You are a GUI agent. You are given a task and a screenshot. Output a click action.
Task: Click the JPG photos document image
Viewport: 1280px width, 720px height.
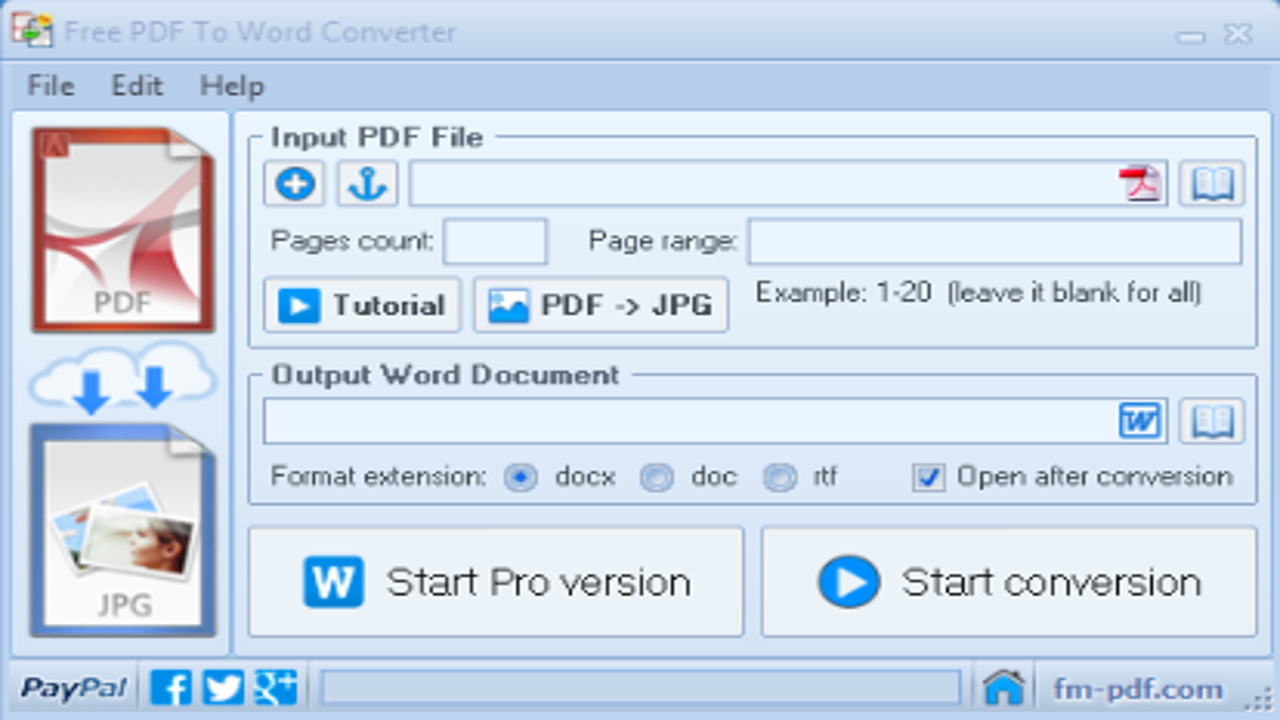(122, 529)
